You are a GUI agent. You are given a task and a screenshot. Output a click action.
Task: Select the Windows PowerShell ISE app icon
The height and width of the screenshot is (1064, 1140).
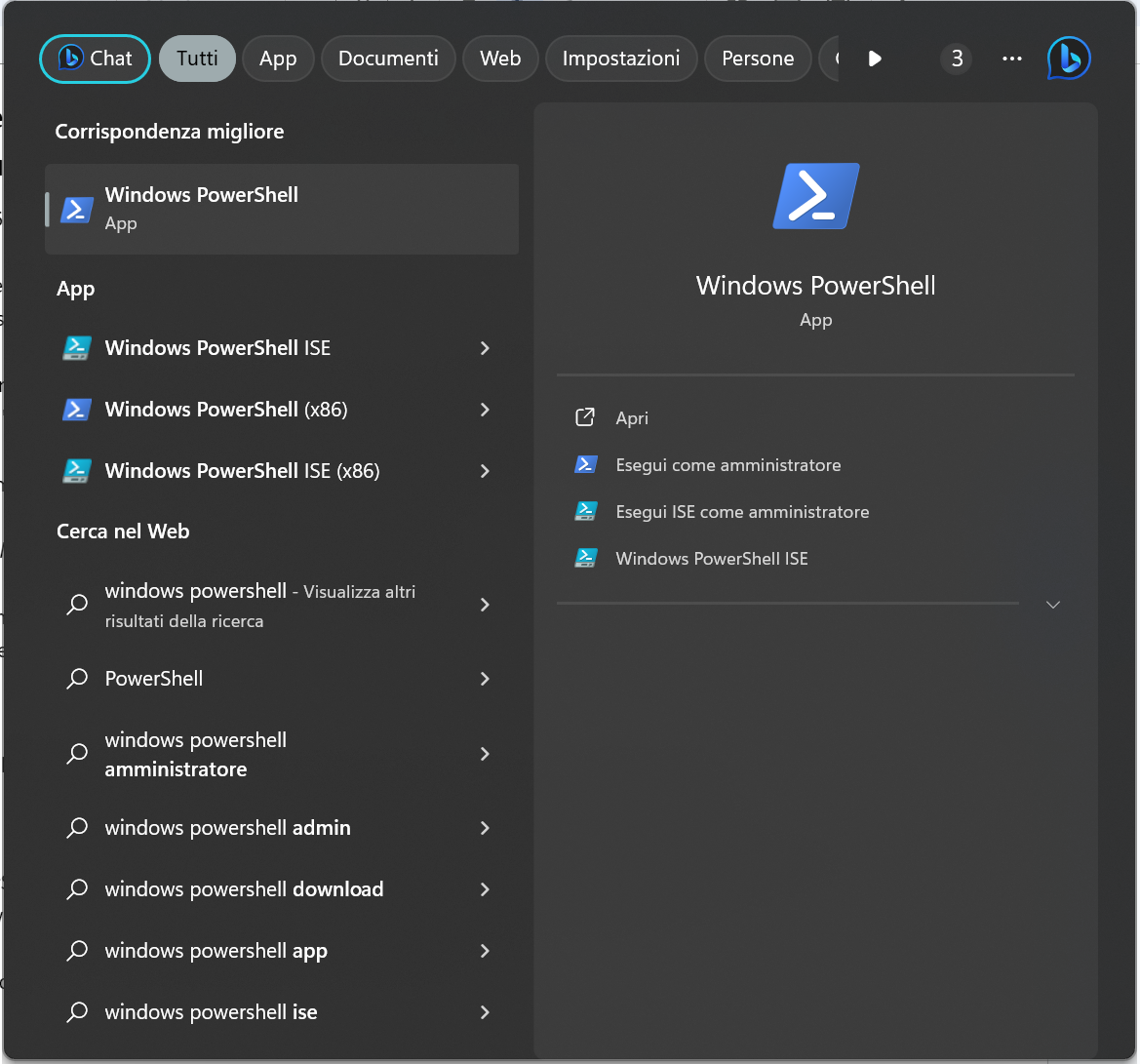pyautogui.click(x=76, y=347)
